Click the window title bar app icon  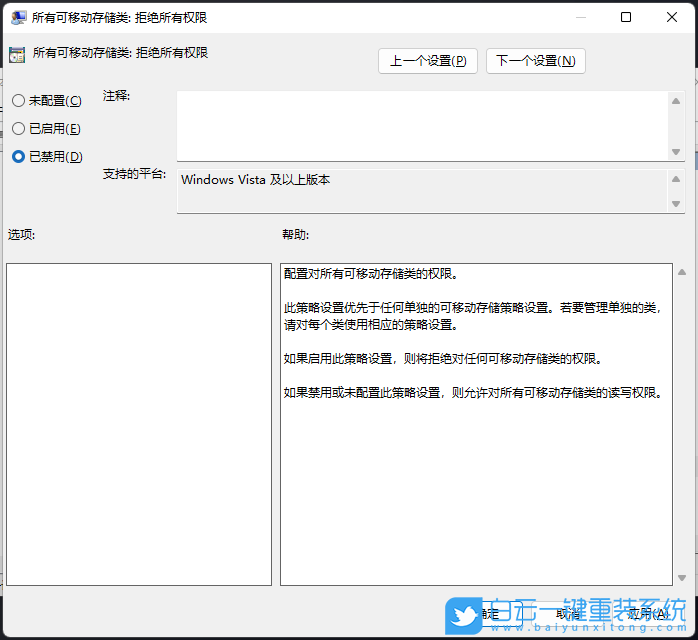click(18, 18)
